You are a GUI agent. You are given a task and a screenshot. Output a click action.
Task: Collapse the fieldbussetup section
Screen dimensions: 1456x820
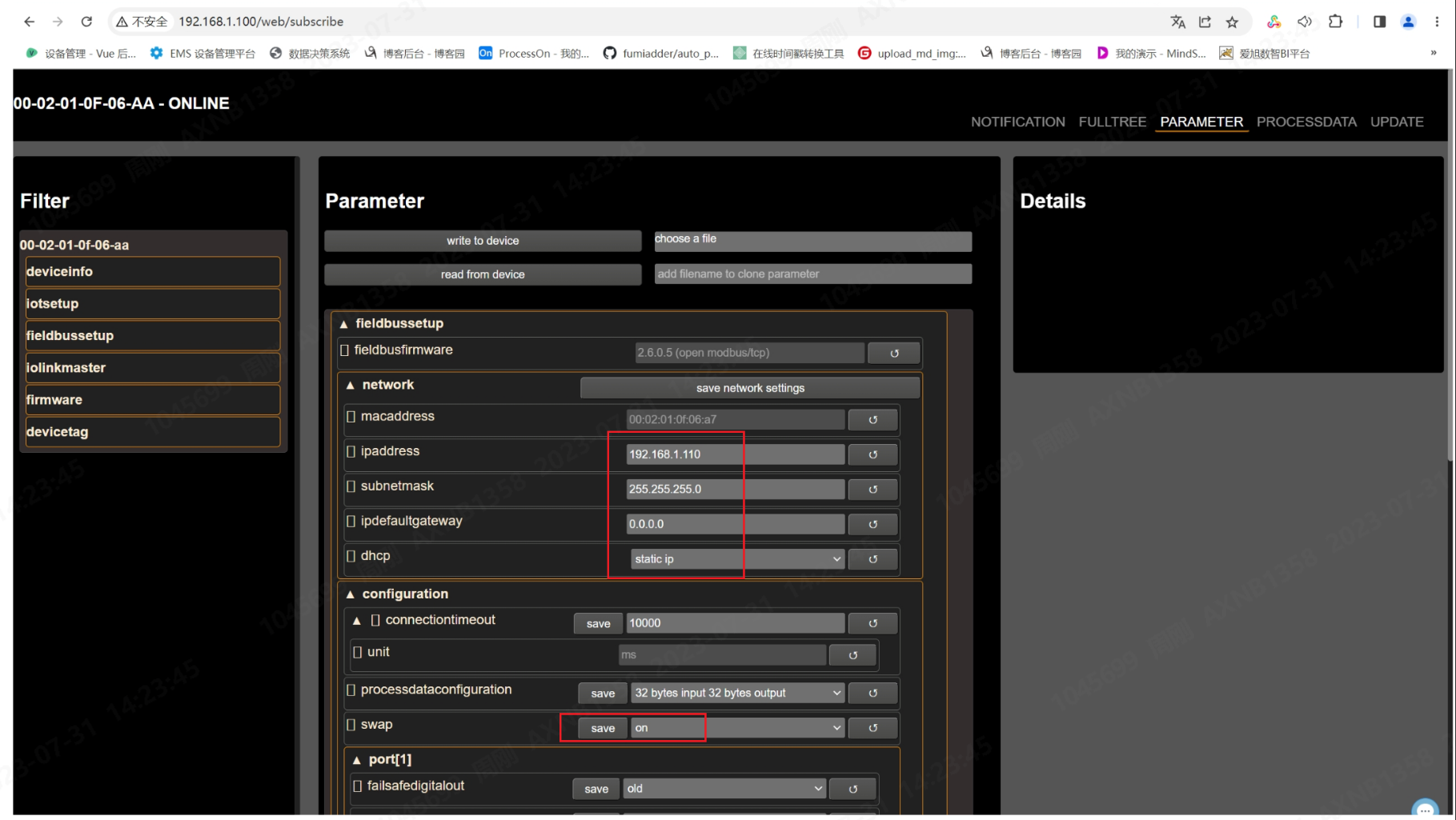(x=344, y=324)
